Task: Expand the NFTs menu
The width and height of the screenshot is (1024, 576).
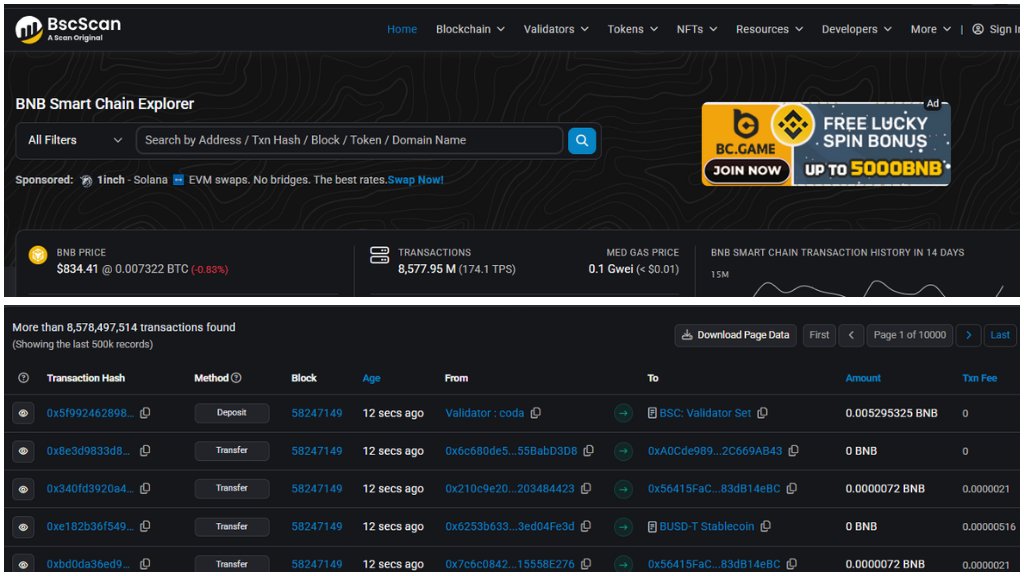Action: [697, 29]
